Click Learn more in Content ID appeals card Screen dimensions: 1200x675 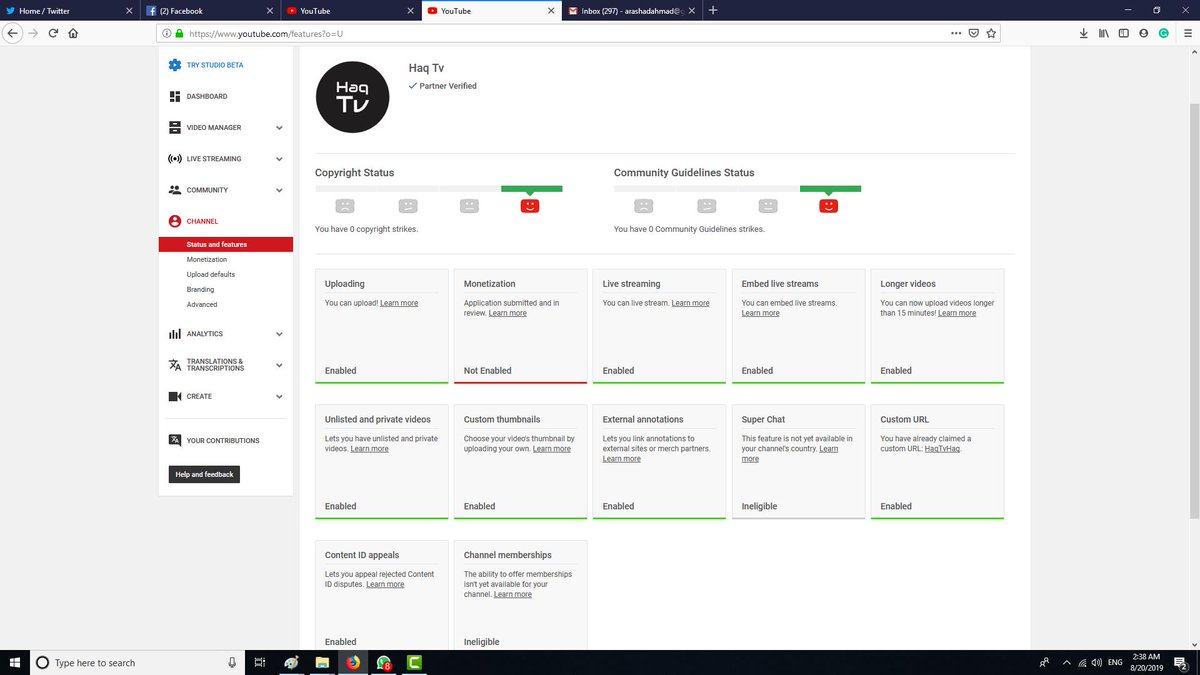pyautogui.click(x=385, y=584)
